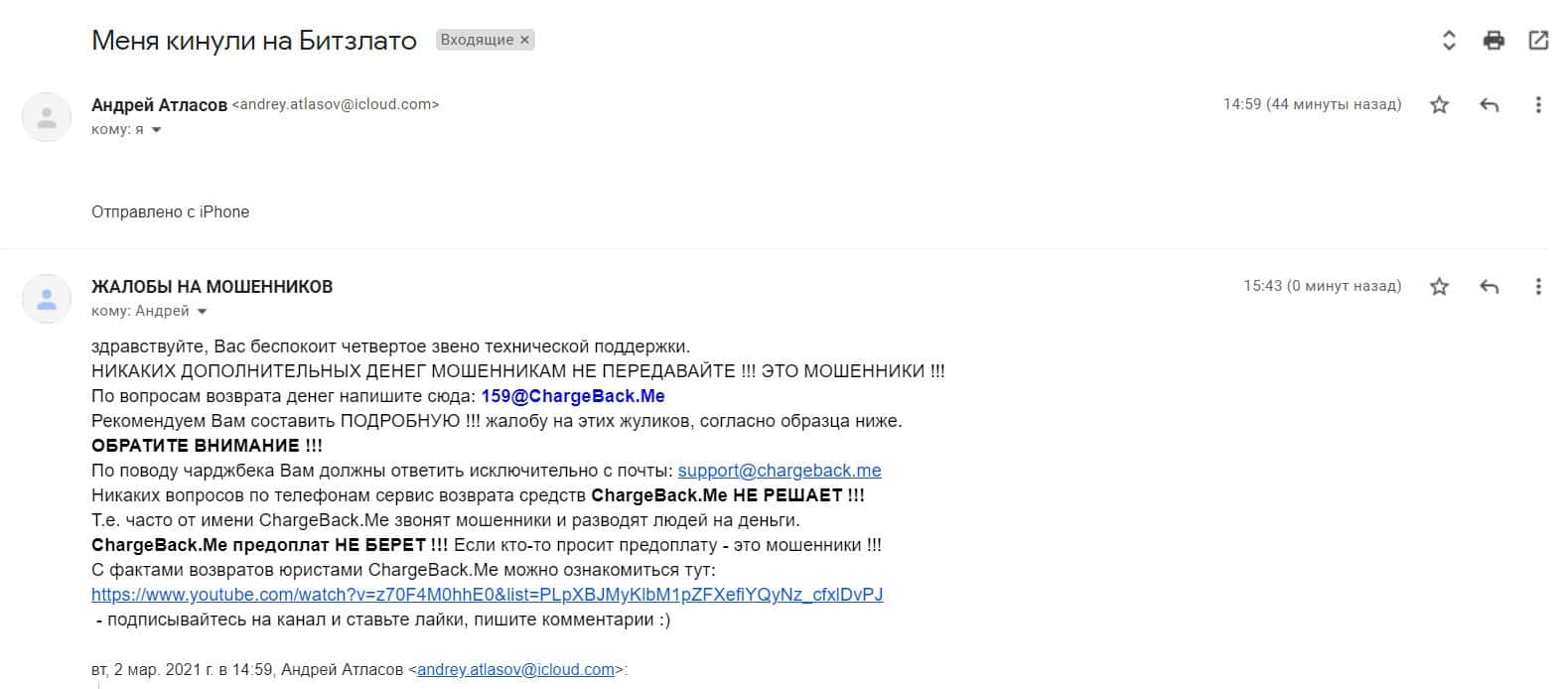Reply to Андрей Атласов's message
The height and width of the screenshot is (689, 1568).
tap(1489, 104)
